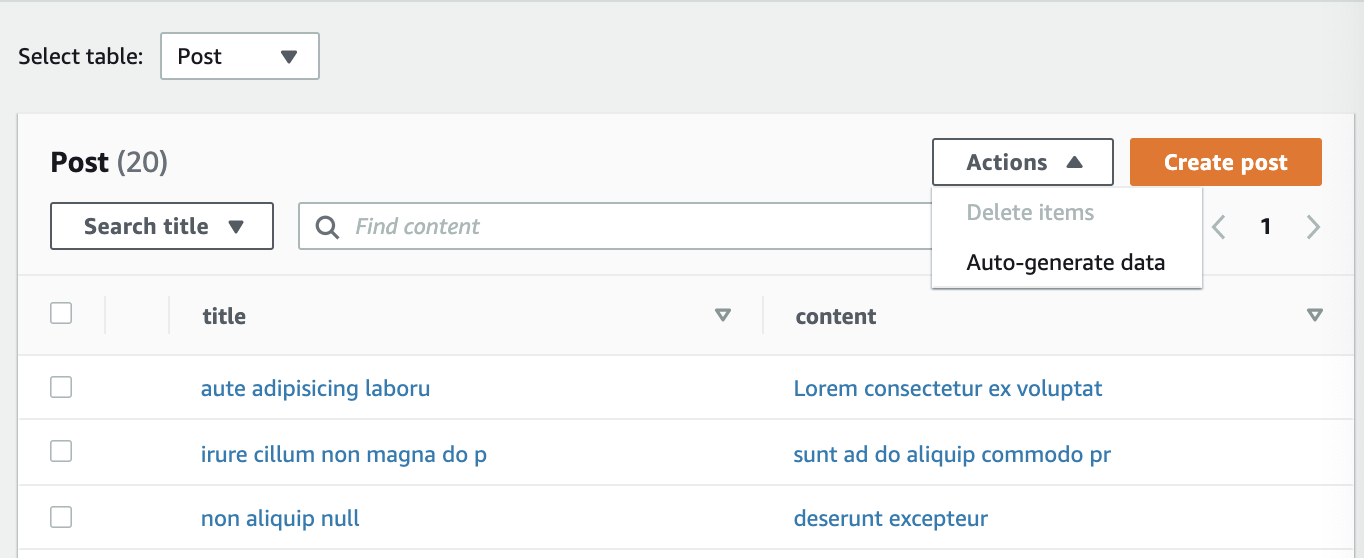
Task: Go to the previous page arrow
Action: point(1218,227)
